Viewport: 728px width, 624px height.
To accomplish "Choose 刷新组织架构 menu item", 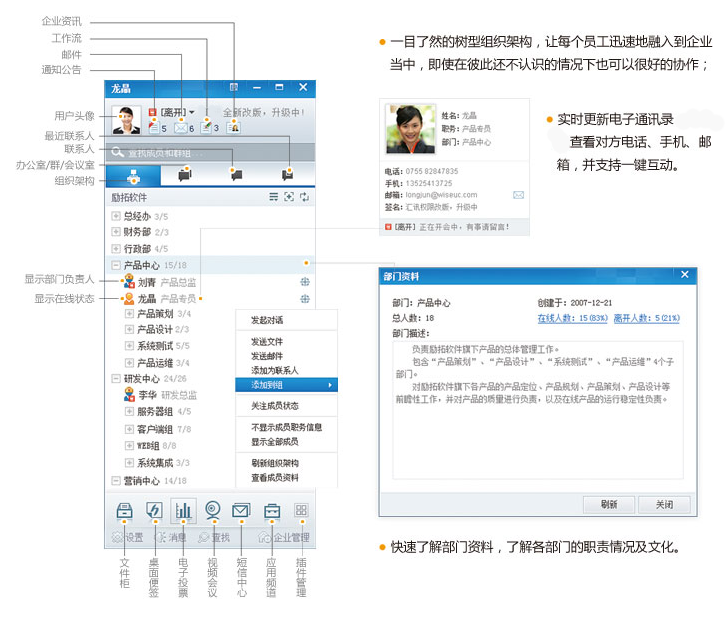I will click(x=286, y=463).
